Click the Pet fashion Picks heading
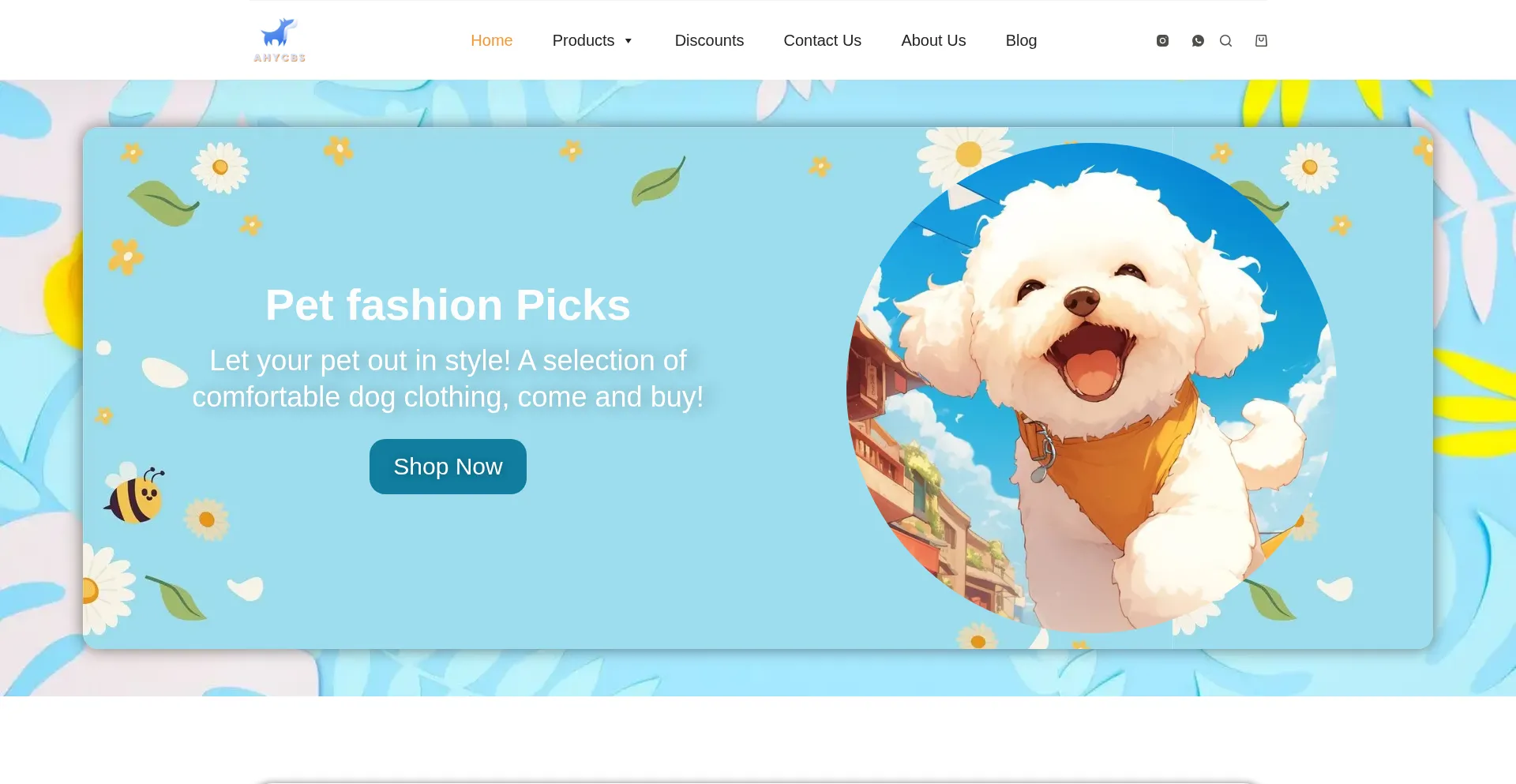The height and width of the screenshot is (784, 1516). tap(448, 305)
